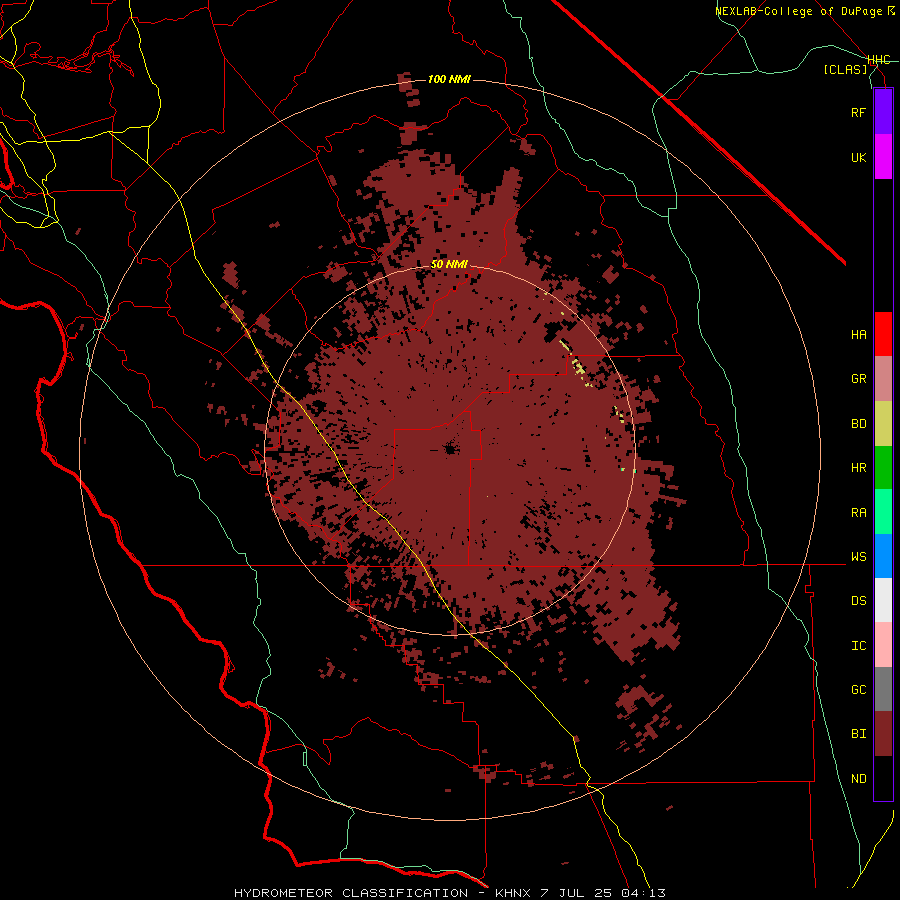The image size is (900, 900).
Task: Click the 100 NMI range ring label
Action: 449,79
